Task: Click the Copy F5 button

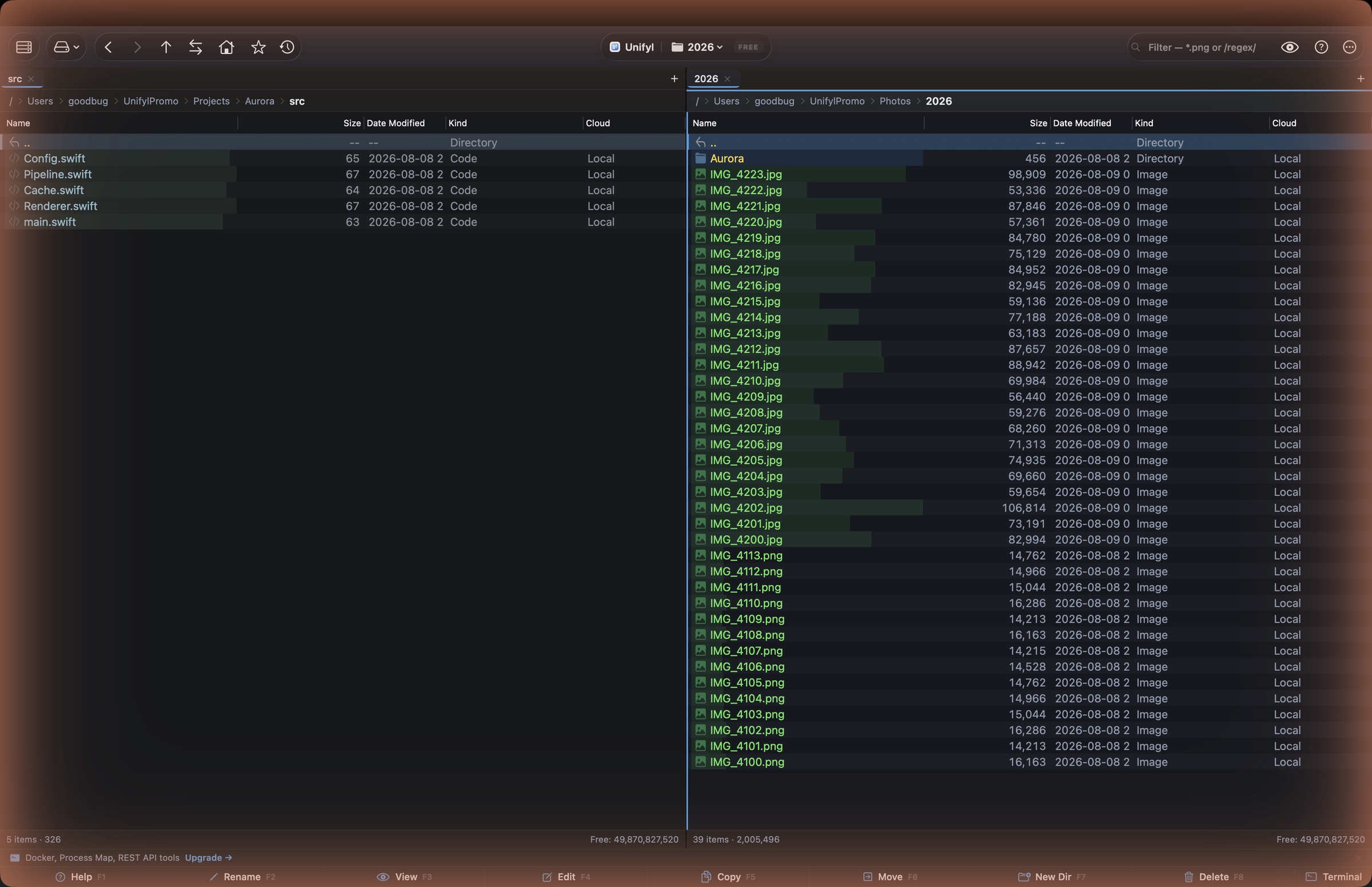Action: click(x=728, y=877)
